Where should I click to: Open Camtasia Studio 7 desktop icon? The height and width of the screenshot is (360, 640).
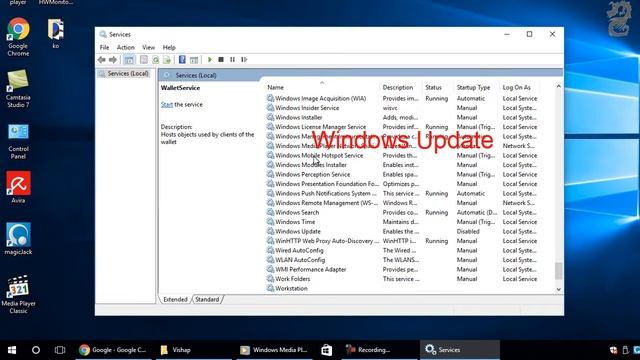tap(18, 89)
